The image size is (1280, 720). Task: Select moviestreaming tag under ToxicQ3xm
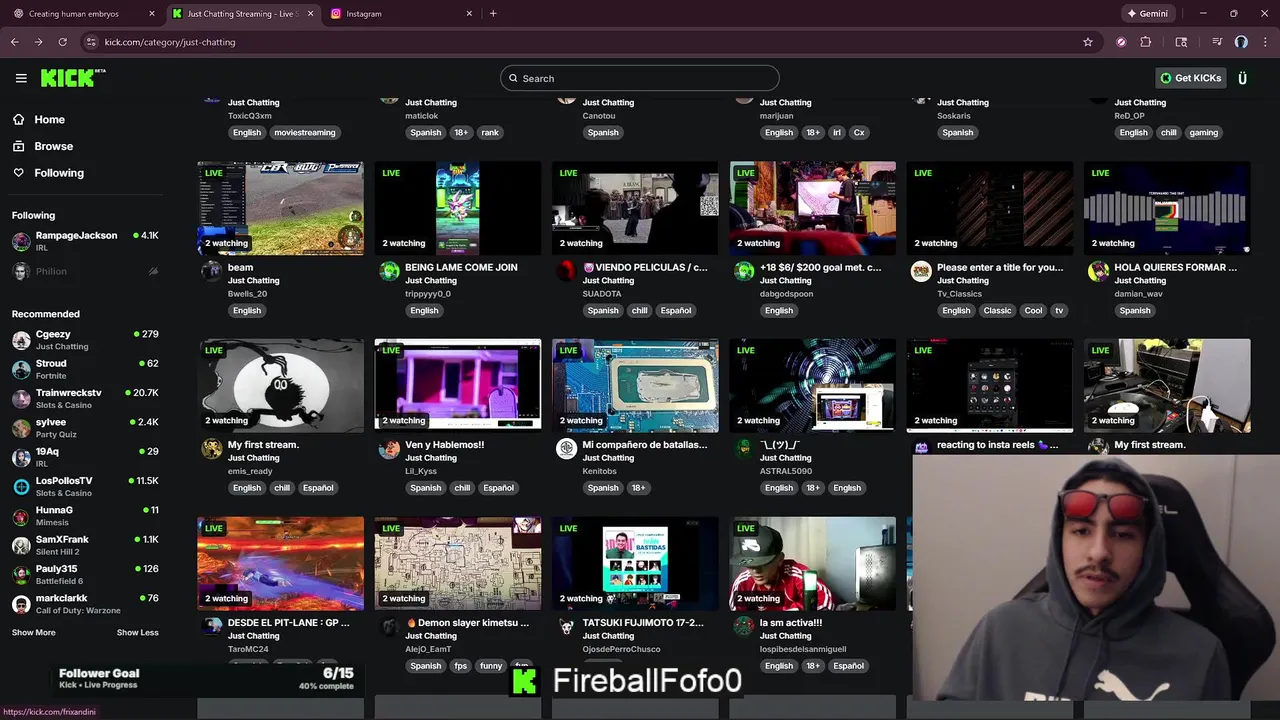pos(305,132)
